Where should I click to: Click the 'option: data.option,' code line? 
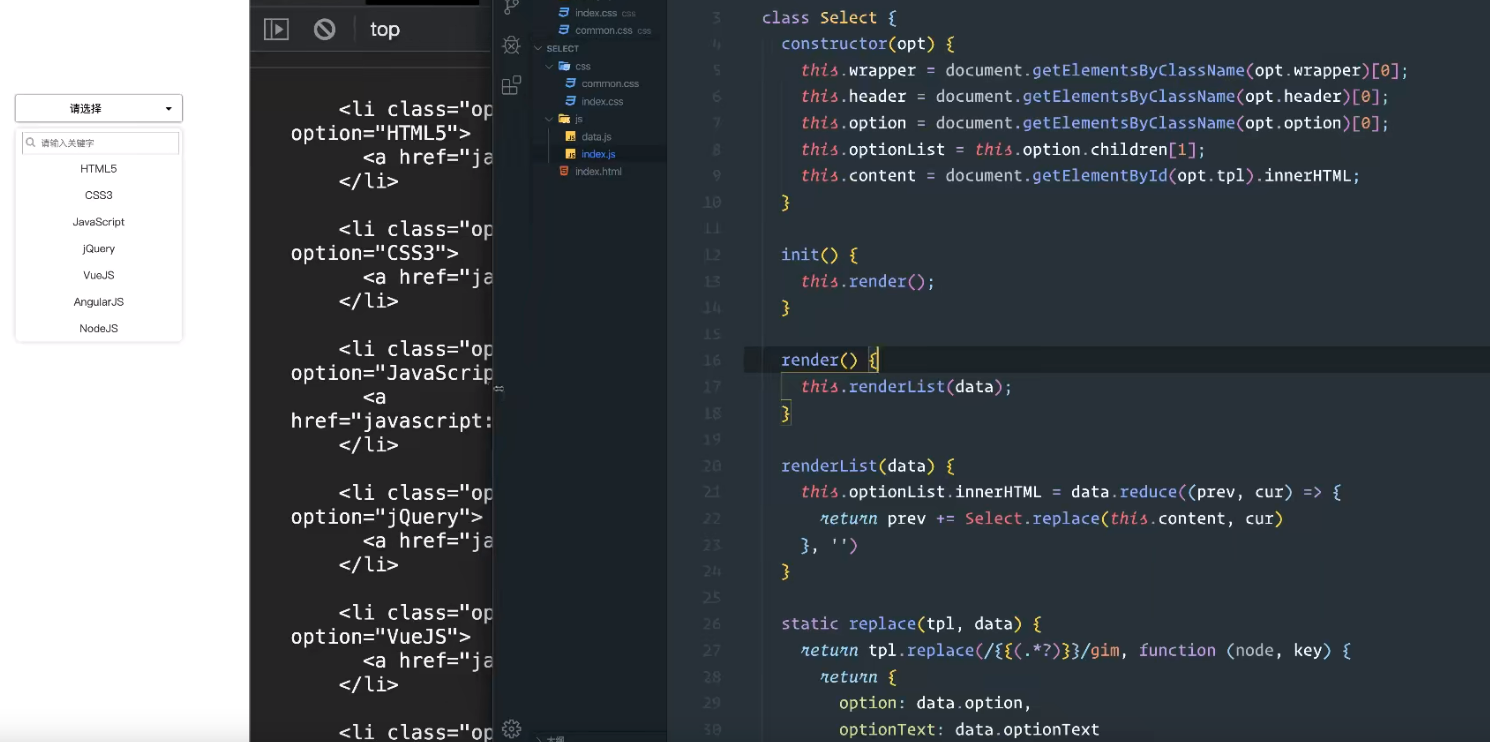click(935, 703)
